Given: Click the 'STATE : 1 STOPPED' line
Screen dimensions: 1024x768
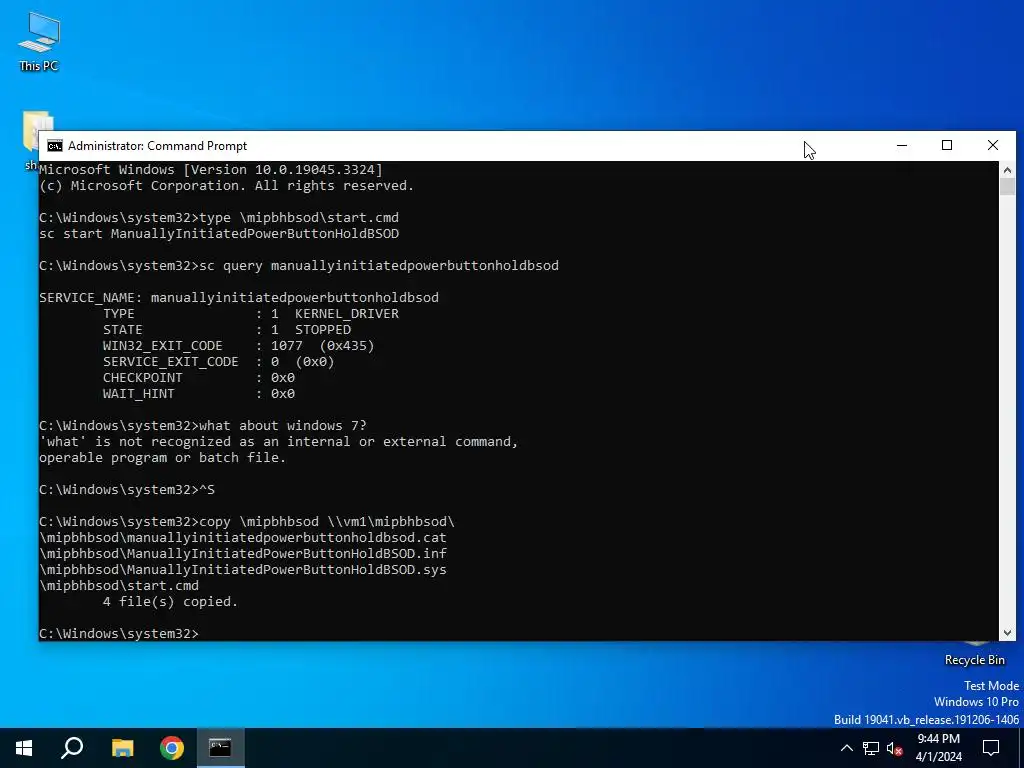Looking at the screenshot, I should pos(227,330).
